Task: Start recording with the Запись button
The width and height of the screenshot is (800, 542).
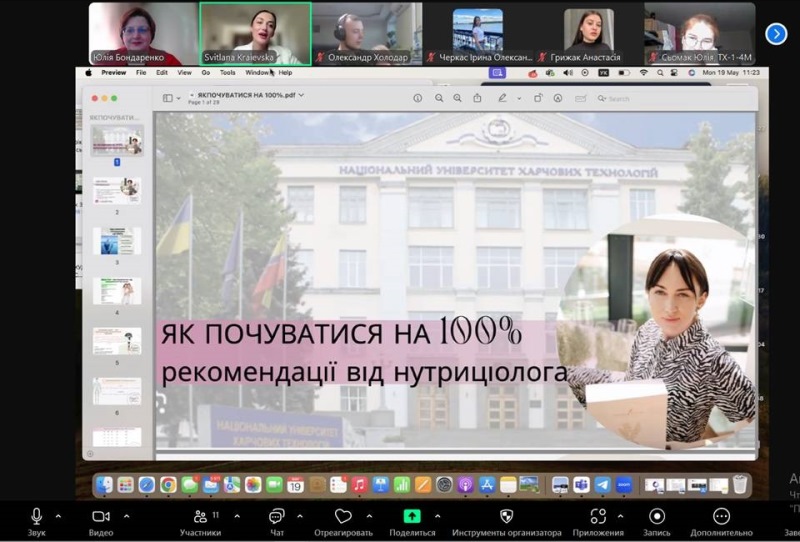Action: (657, 517)
